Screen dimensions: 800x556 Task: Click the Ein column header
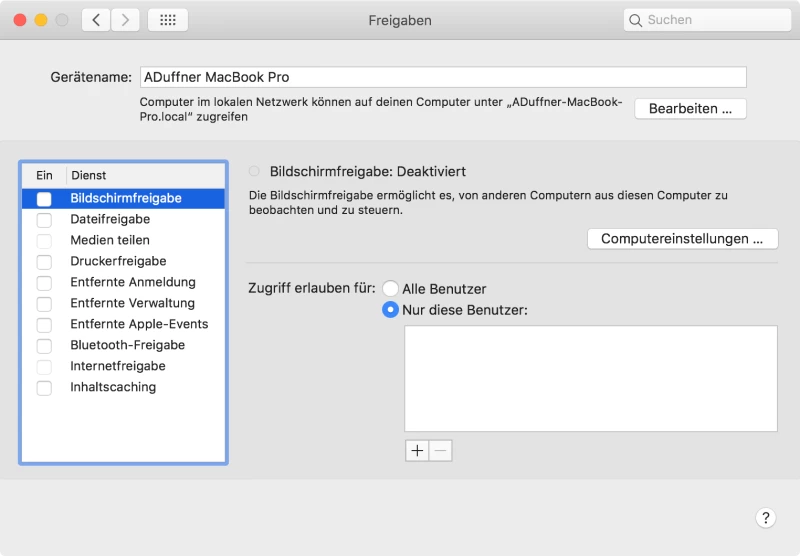coord(44,175)
